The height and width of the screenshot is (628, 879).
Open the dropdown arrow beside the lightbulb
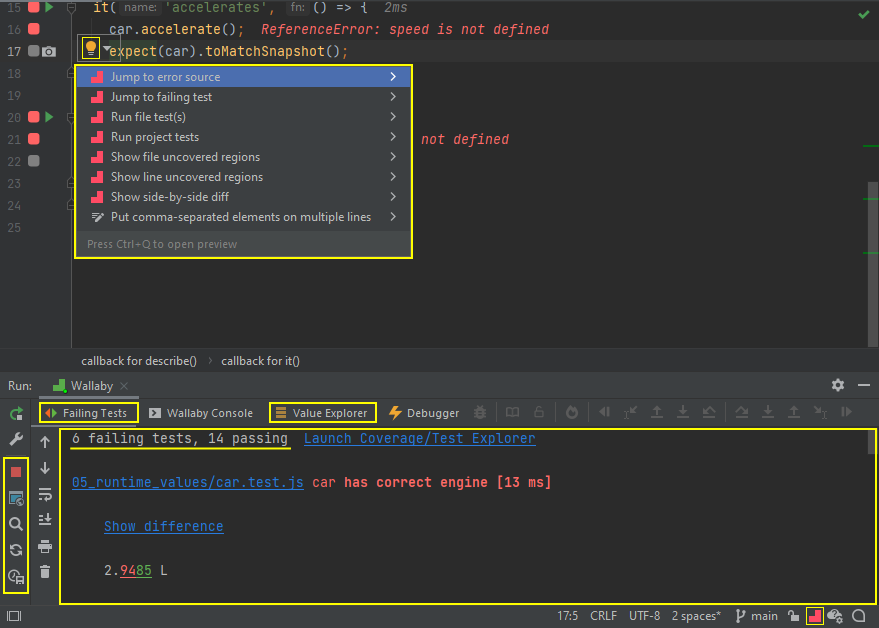(106, 49)
